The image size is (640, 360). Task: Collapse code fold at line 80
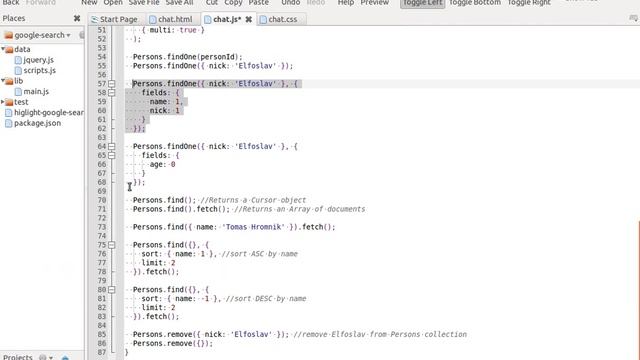click(x=112, y=289)
